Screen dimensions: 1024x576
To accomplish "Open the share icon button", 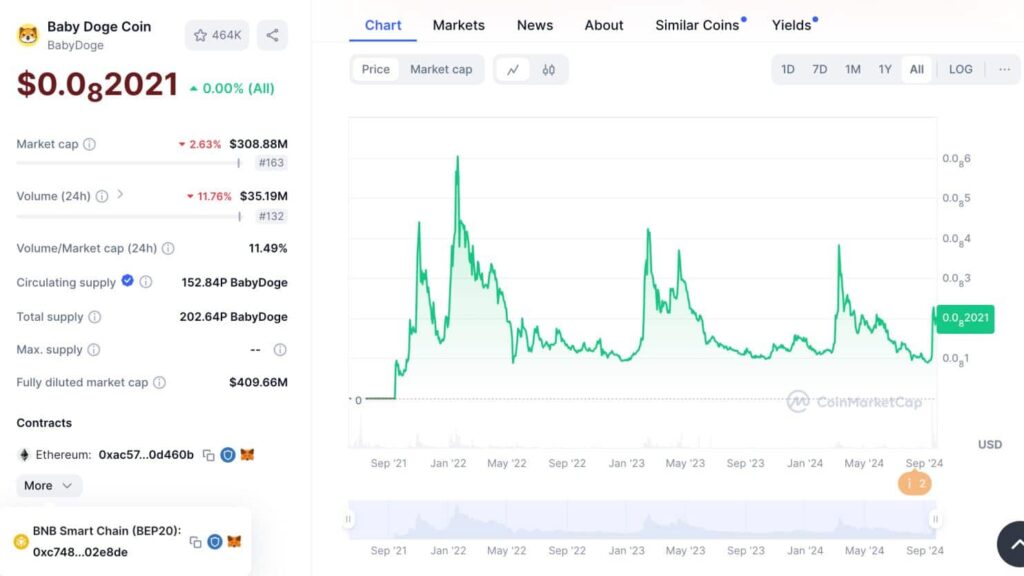I will coord(272,35).
